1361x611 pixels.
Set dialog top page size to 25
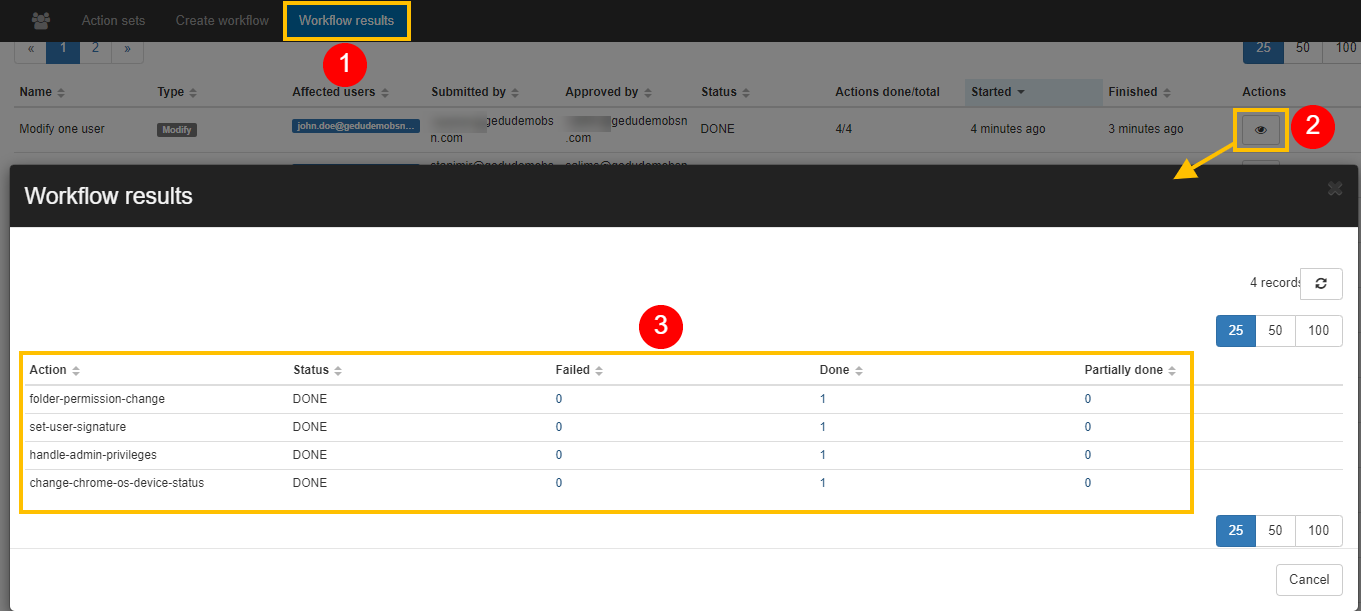click(x=1236, y=330)
